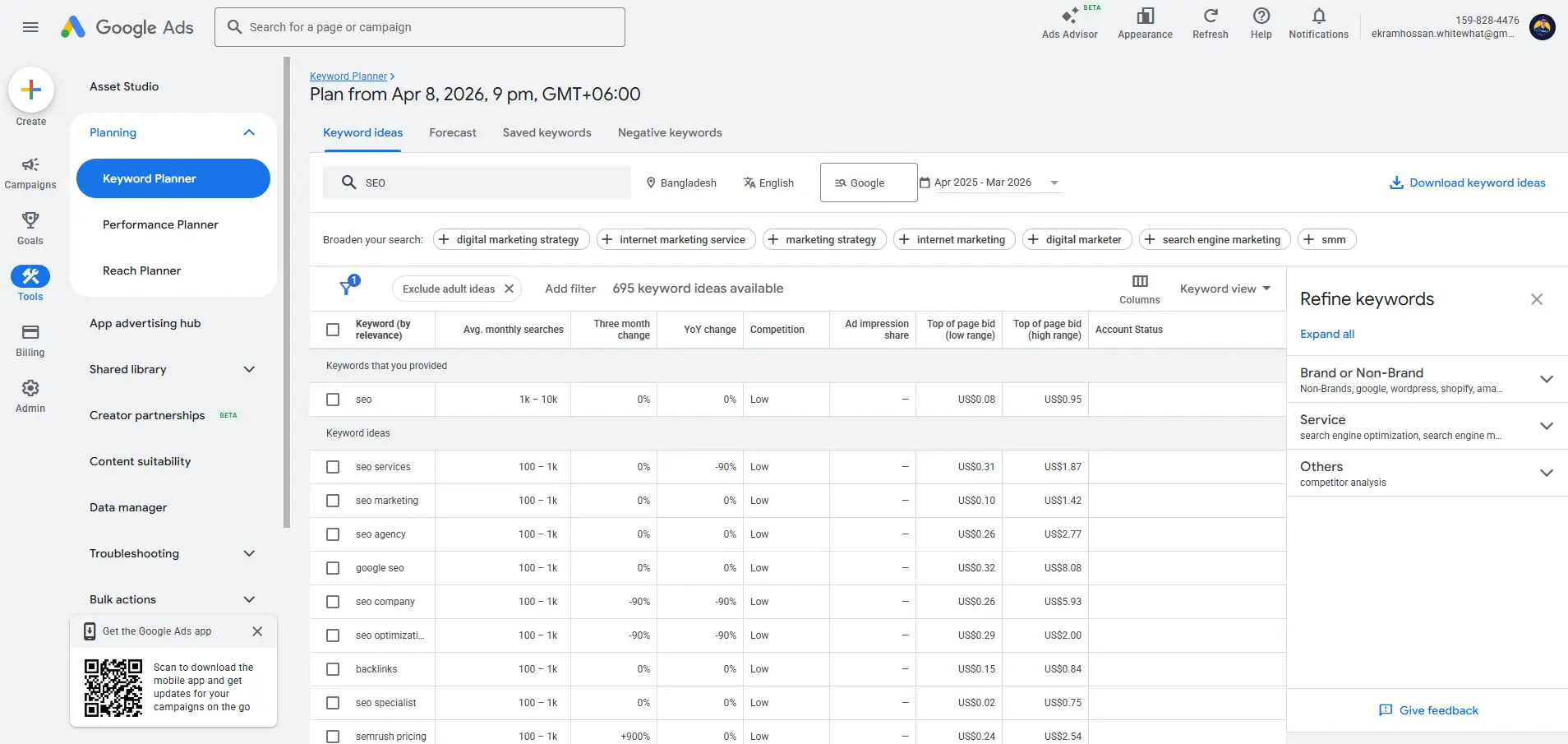Viewport: 1568px width, 744px height.
Task: Expand the Troubleshooting section
Action: click(x=249, y=553)
